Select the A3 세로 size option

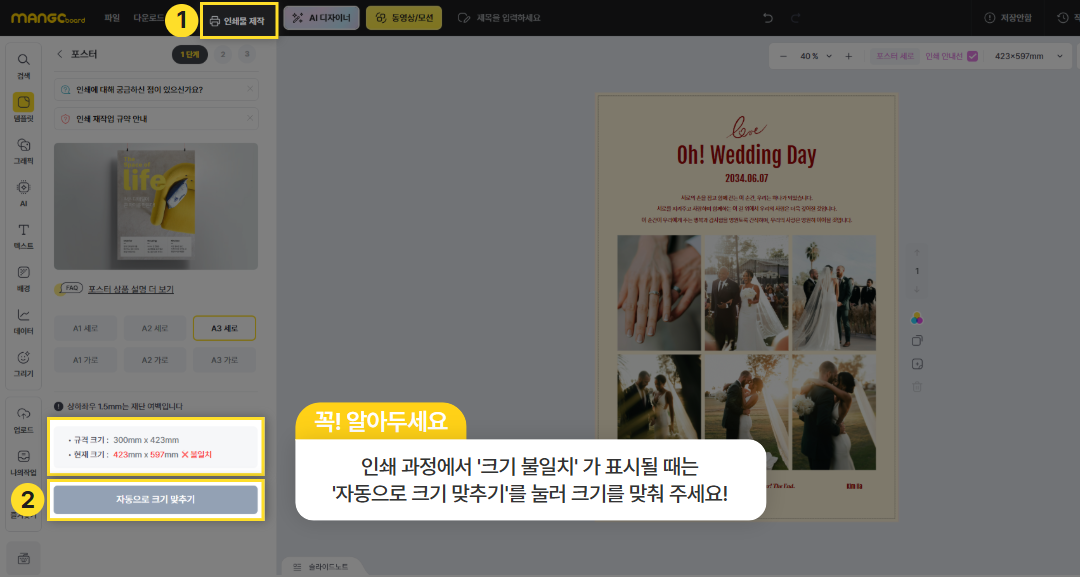coord(225,328)
